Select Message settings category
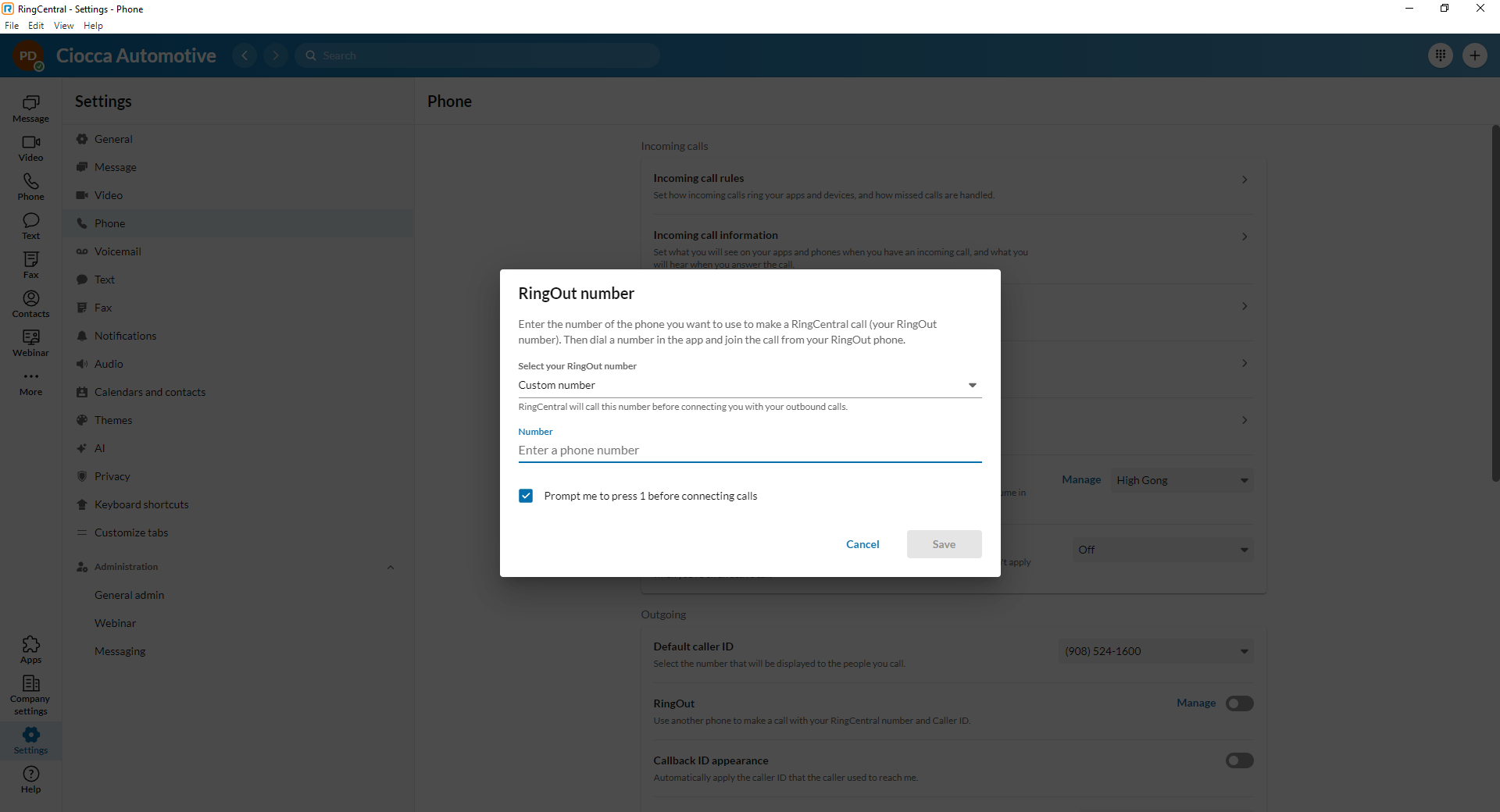The width and height of the screenshot is (1500, 812). point(238,167)
